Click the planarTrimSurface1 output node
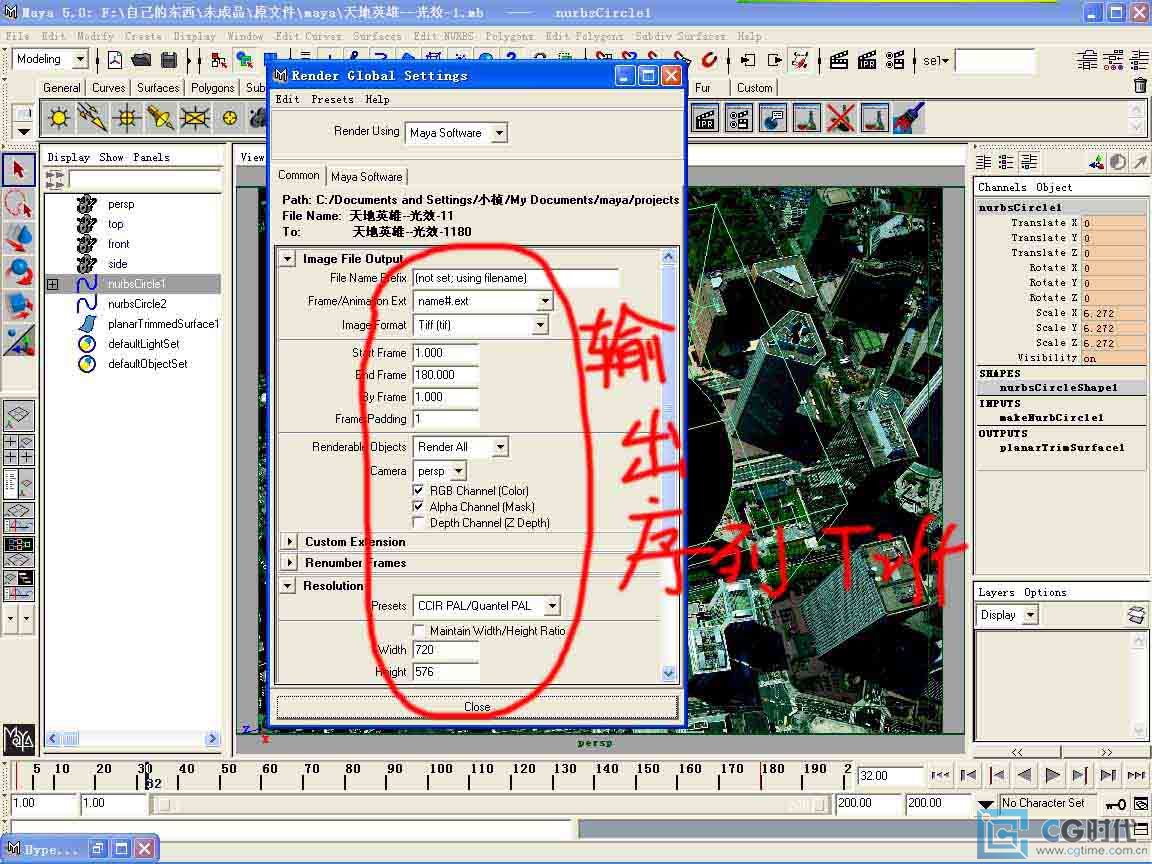 pos(1062,447)
